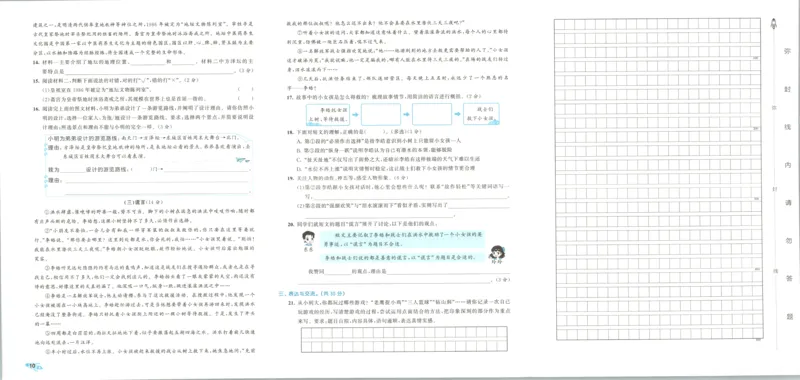The image size is (800, 380).
Task: Click the last arrow before the 战士们 box
Action: point(458,115)
